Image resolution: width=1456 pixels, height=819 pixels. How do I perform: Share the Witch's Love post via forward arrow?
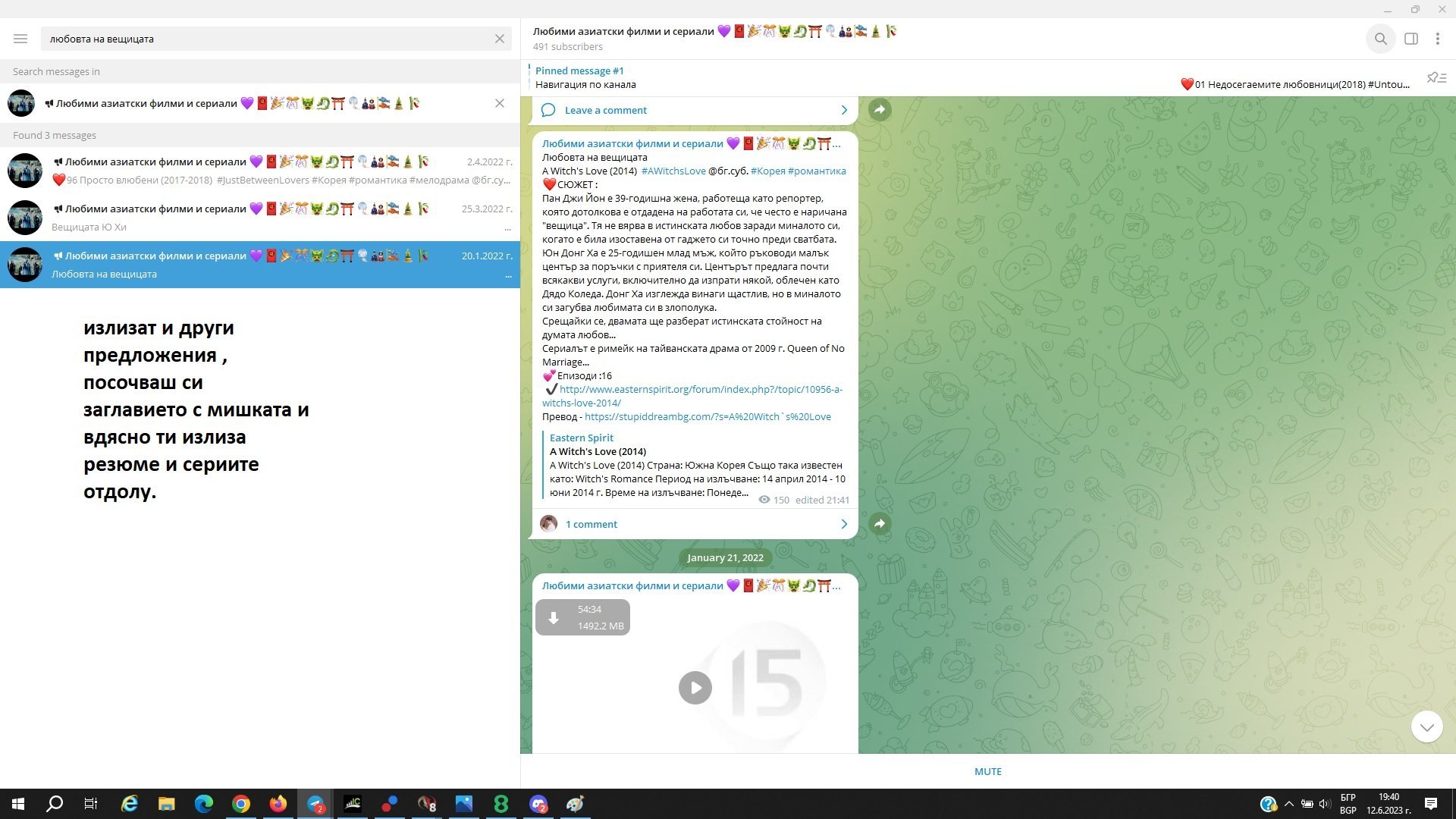[x=880, y=524]
